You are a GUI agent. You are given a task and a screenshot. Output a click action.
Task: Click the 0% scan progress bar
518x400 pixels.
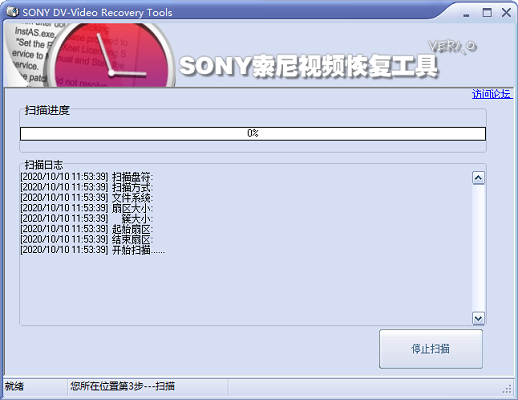[x=253, y=134]
